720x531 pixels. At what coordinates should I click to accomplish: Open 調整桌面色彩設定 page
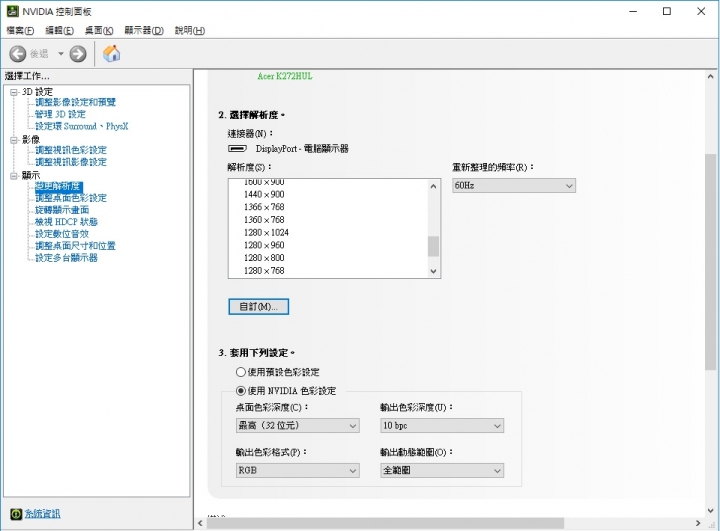point(71,198)
